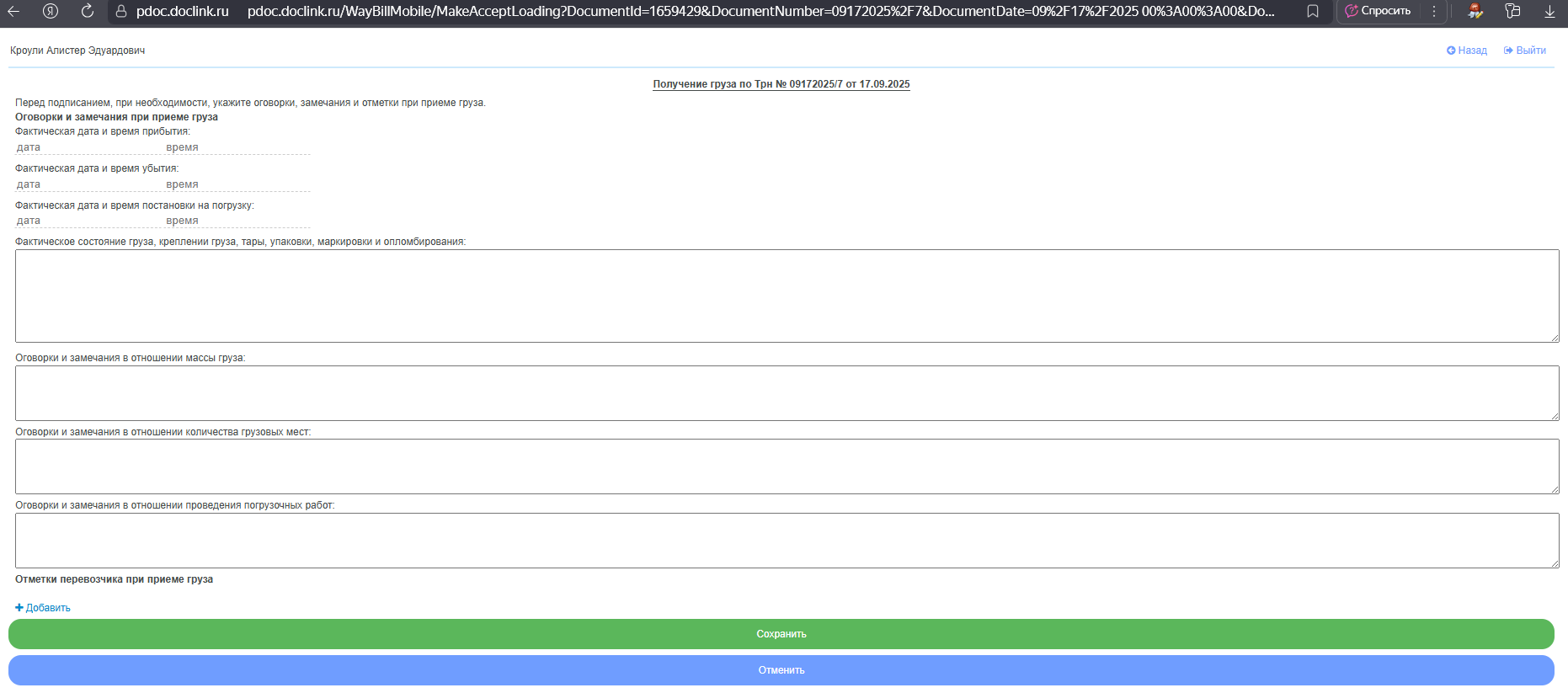Click the resize handle of the cargo condition text area
Image resolution: width=1568 pixels, height=693 pixels.
point(1555,338)
